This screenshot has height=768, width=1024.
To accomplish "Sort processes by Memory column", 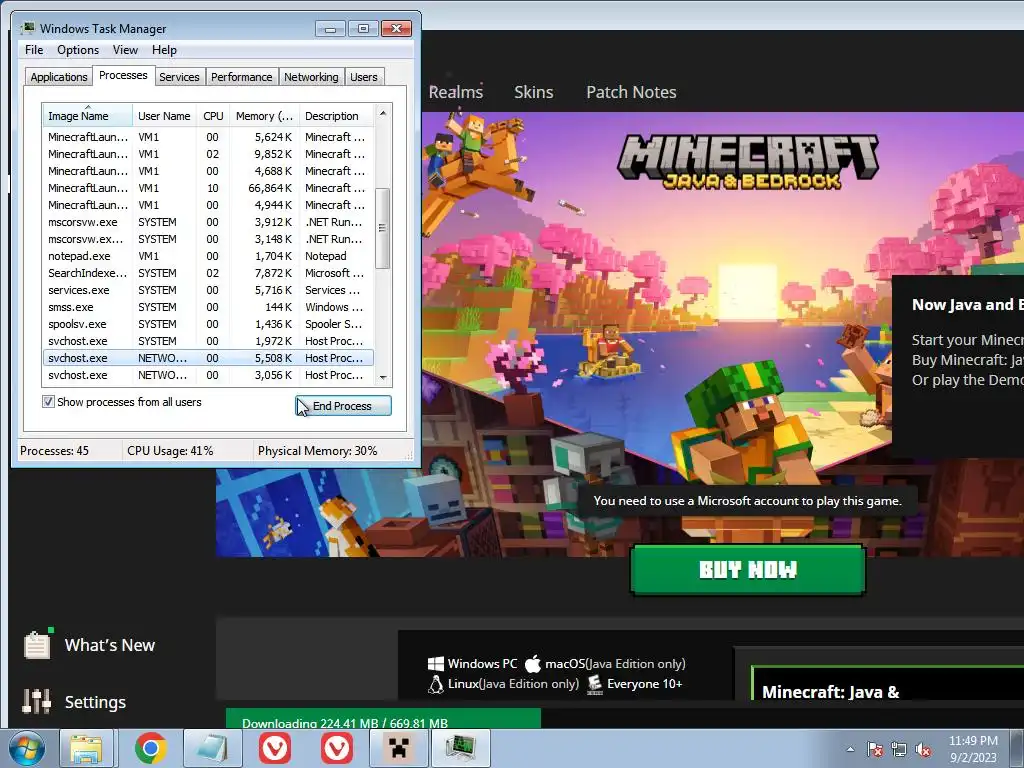I will pos(264,116).
